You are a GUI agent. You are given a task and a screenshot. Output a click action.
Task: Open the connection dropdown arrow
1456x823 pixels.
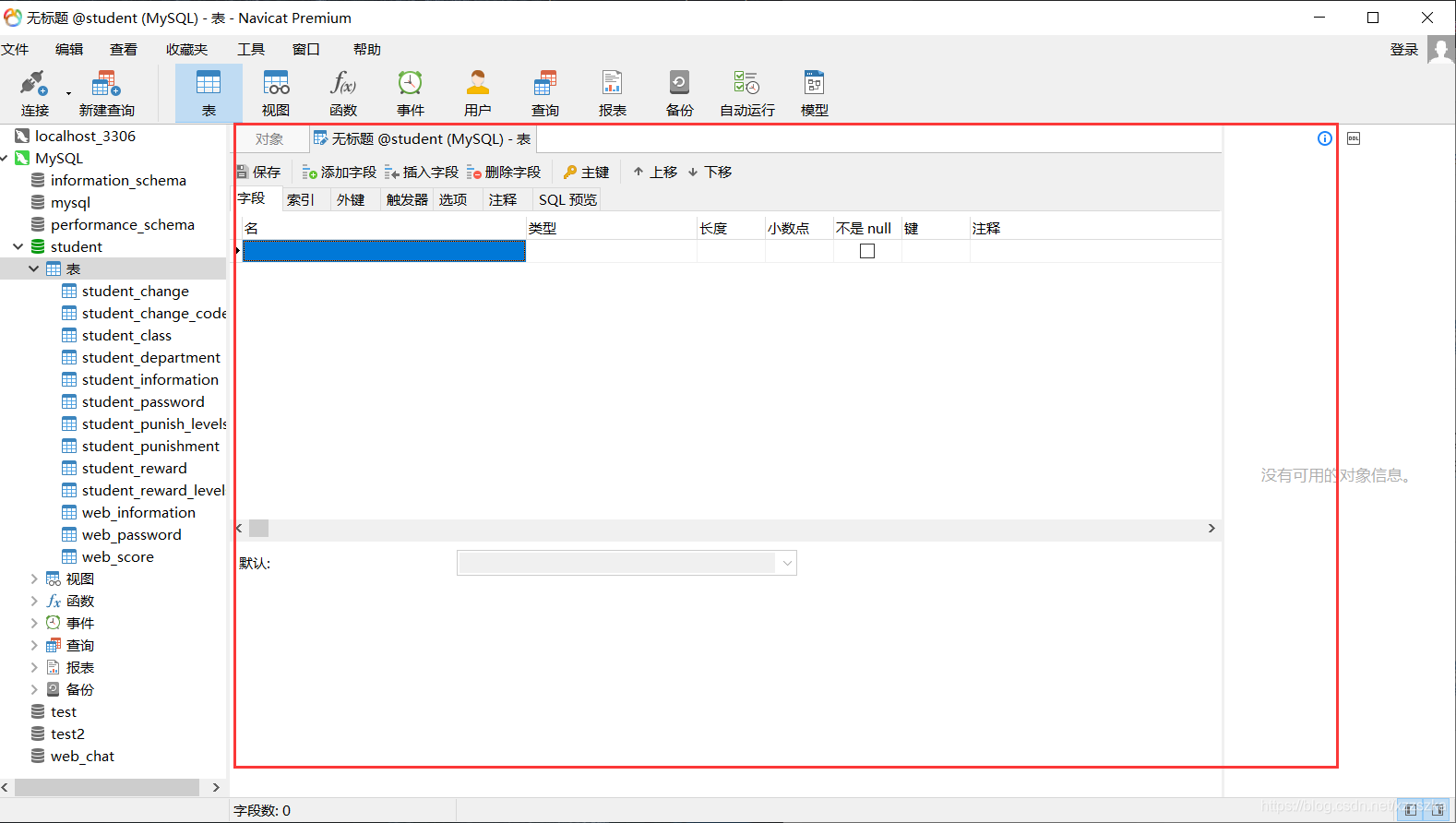tap(68, 93)
